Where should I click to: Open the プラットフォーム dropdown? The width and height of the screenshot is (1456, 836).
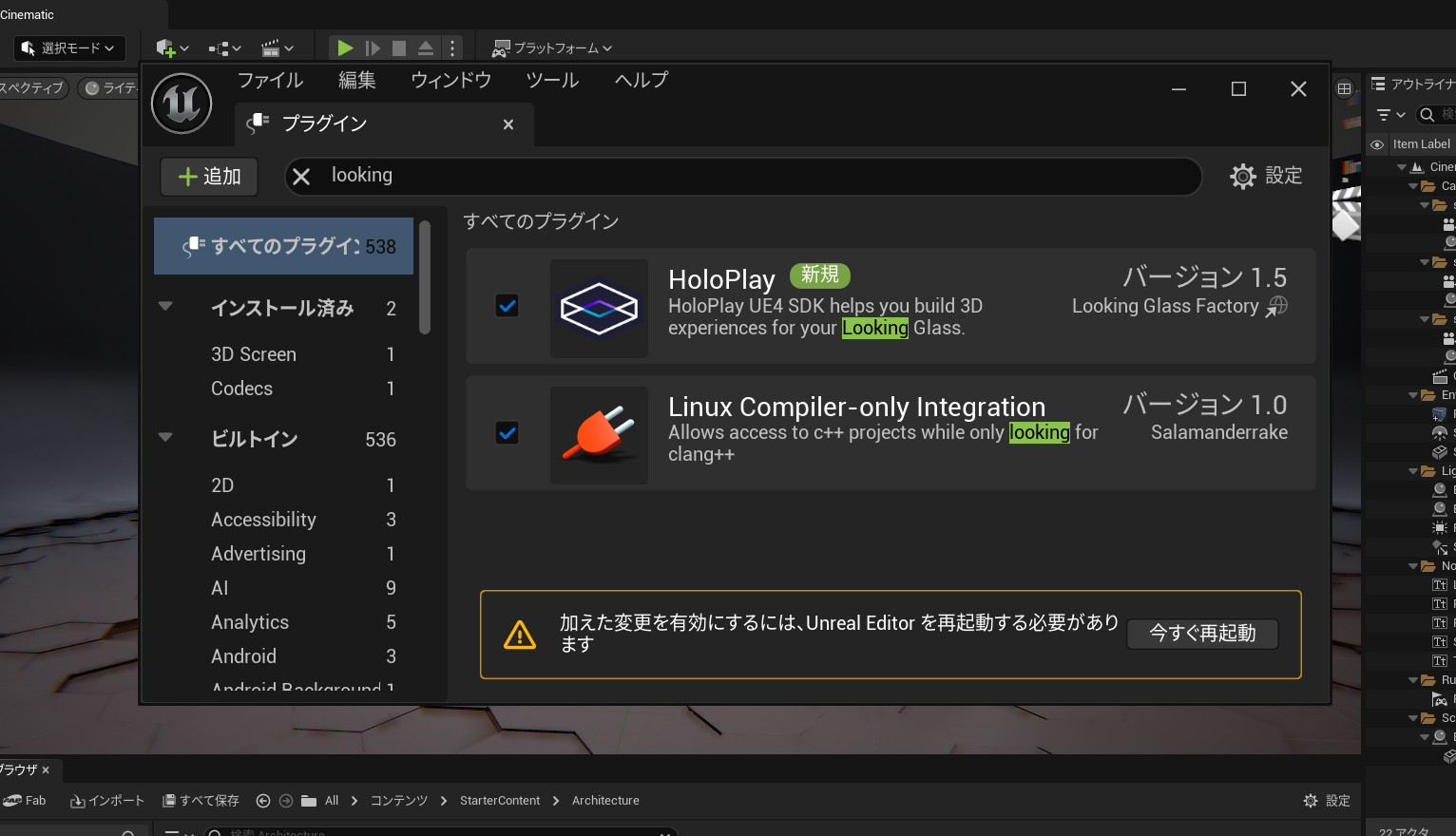[x=551, y=47]
